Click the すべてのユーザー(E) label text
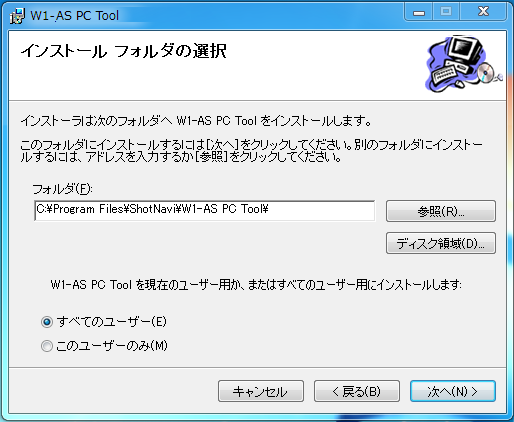Screen dimensions: 514x422 111,322
